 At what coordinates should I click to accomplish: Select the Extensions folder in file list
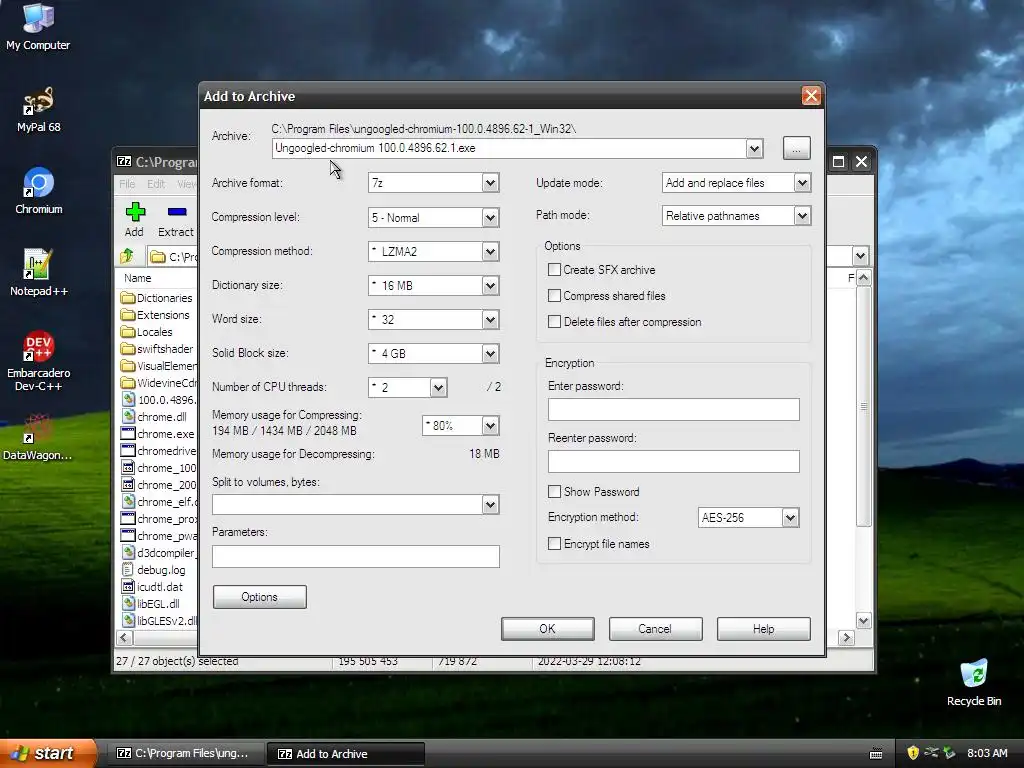[x=157, y=315]
